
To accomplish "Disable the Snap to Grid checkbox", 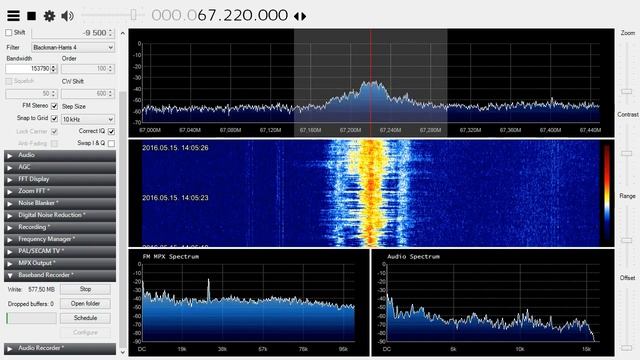I will [x=54, y=118].
